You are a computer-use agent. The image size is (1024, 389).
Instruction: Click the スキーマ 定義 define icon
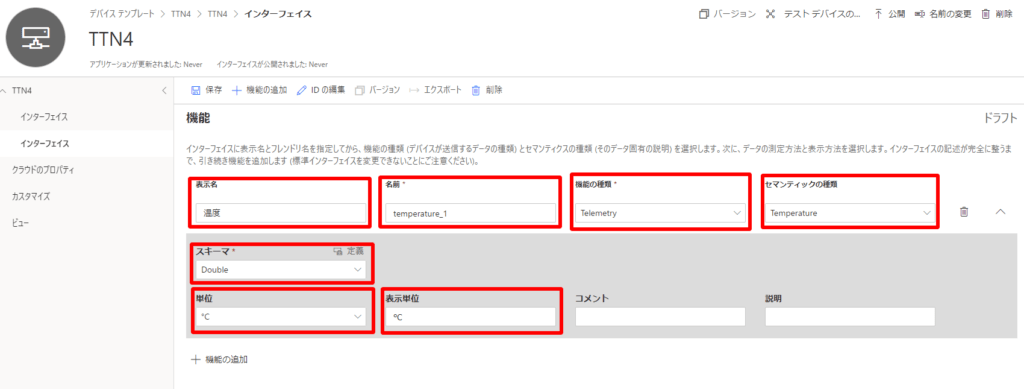click(x=338, y=251)
